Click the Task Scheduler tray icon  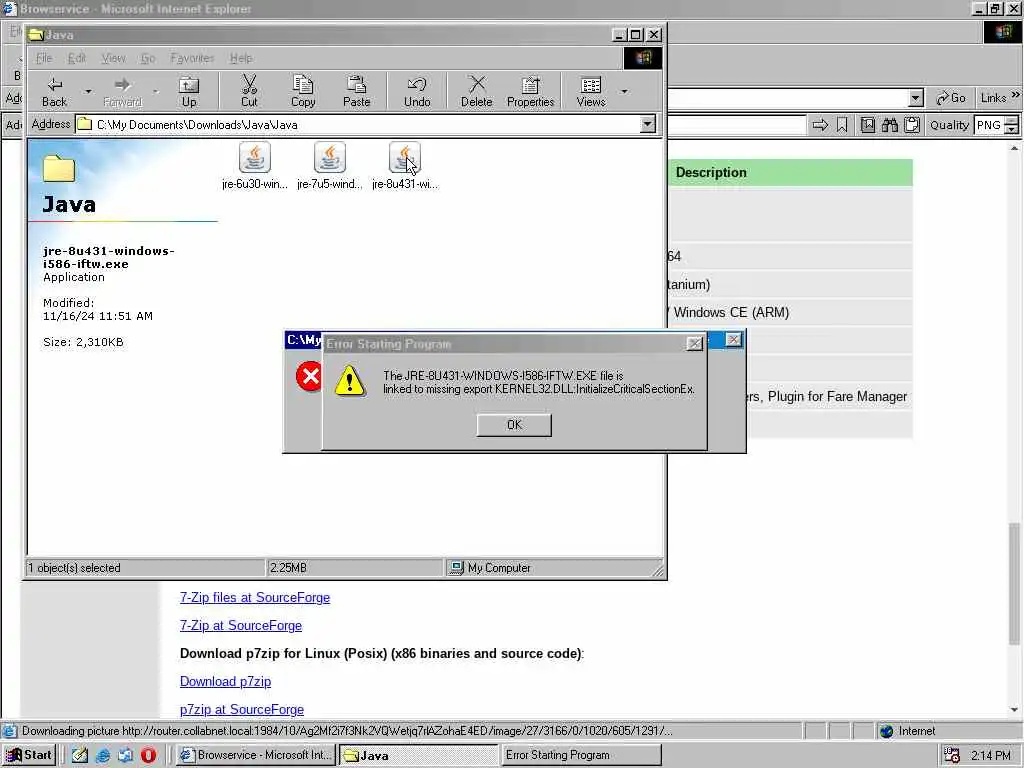coord(952,756)
